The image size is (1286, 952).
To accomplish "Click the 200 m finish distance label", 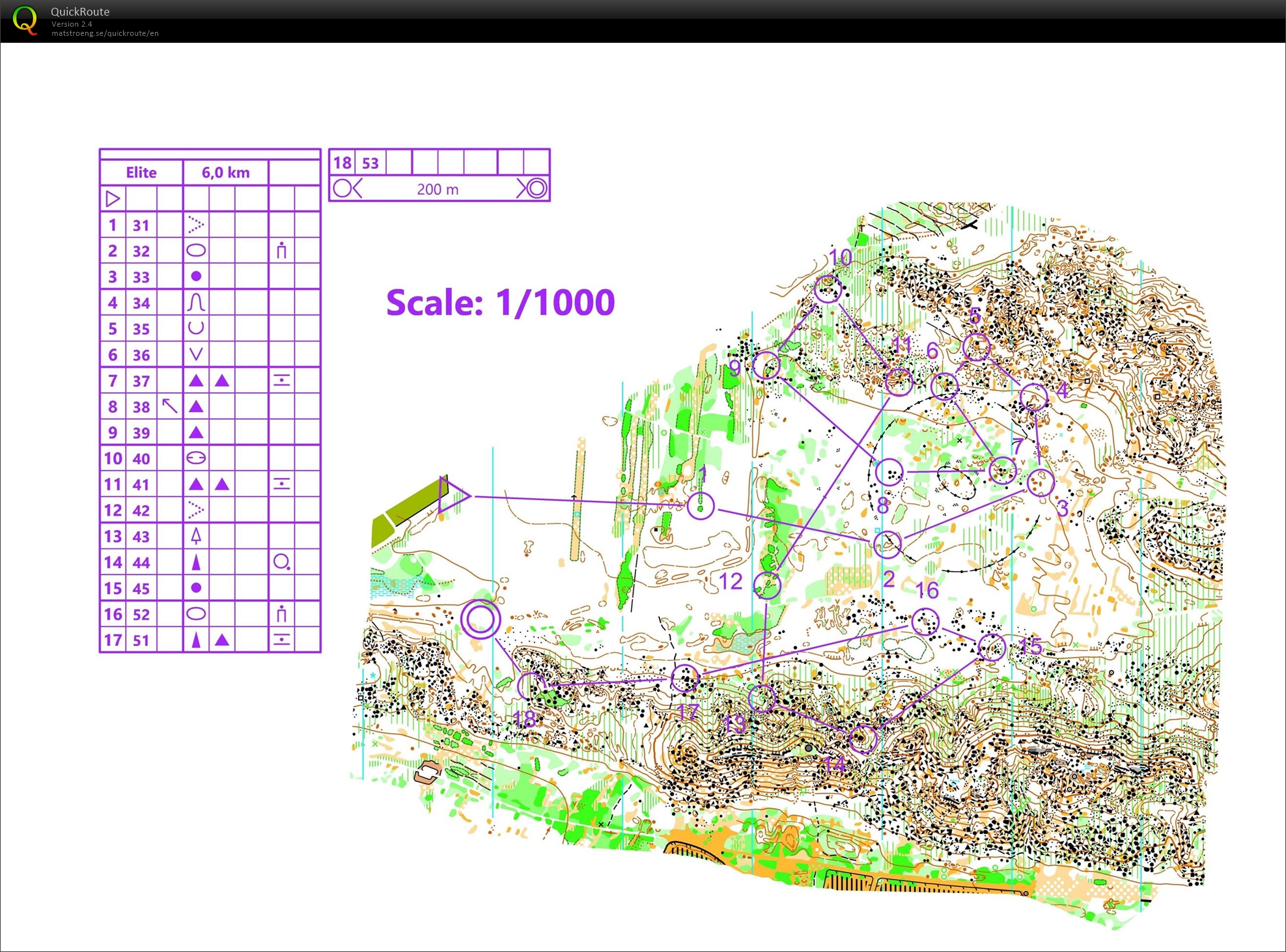I will tap(438, 189).
